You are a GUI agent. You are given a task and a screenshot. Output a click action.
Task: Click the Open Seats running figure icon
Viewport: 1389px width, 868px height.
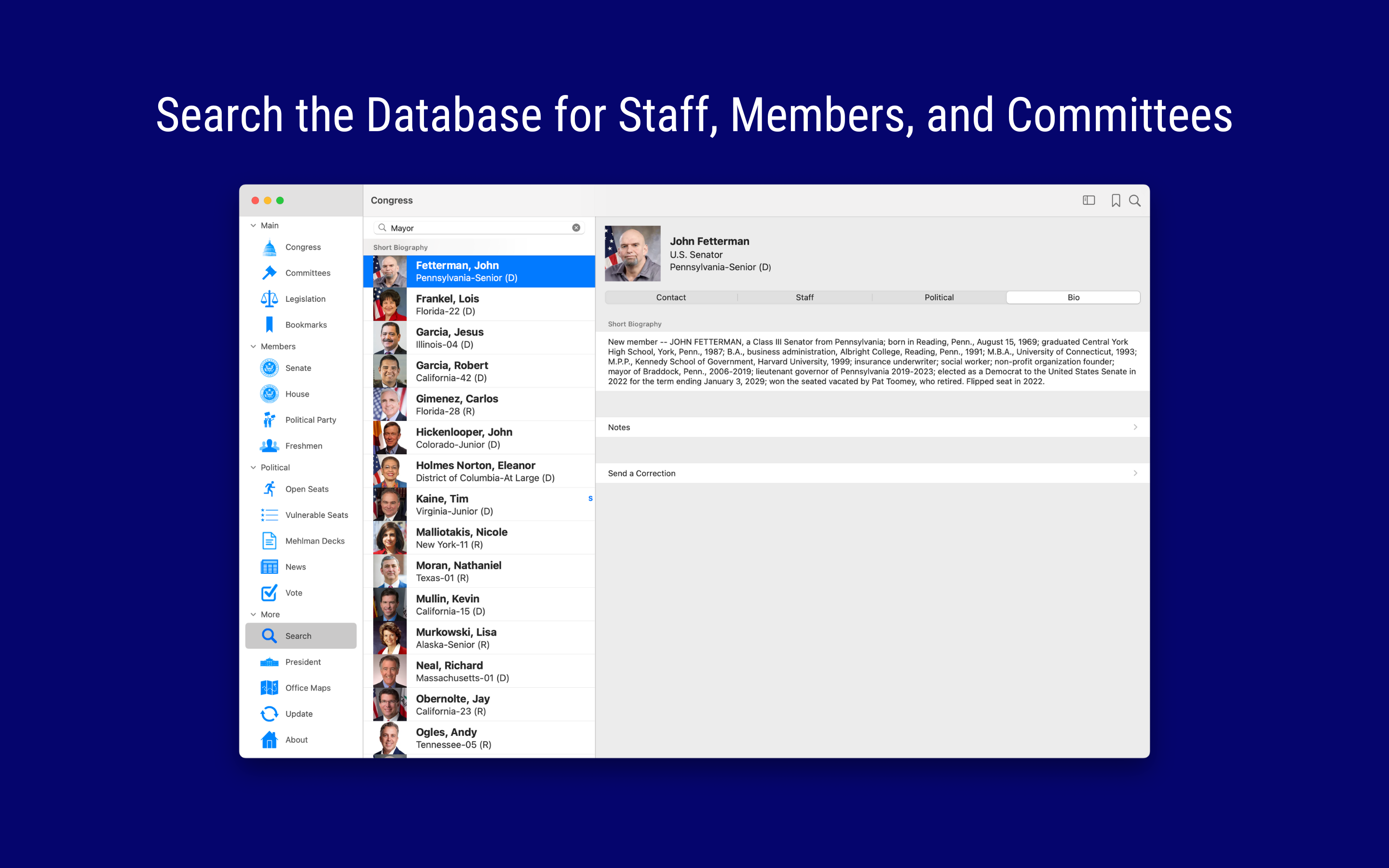269,489
